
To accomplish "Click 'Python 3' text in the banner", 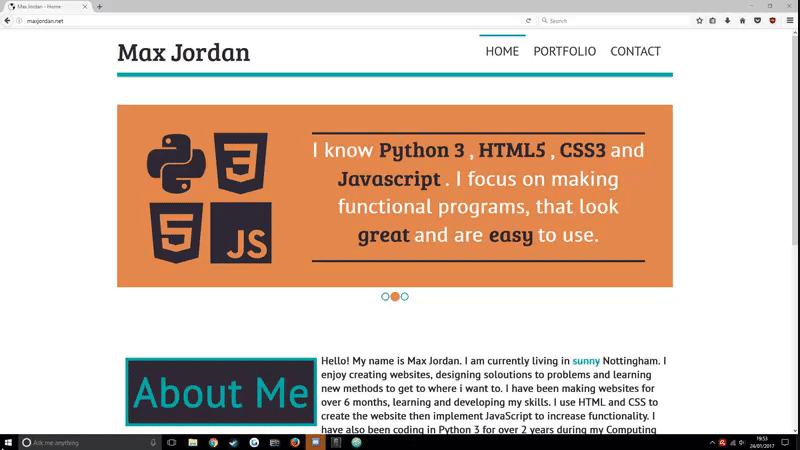I will point(421,151).
